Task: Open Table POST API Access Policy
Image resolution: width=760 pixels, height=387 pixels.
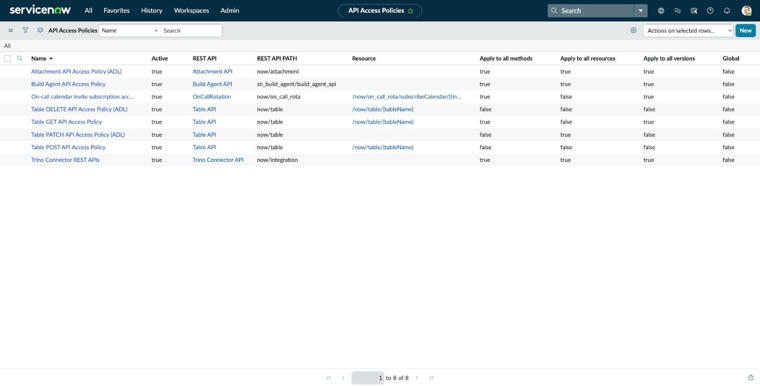Action: pos(68,147)
